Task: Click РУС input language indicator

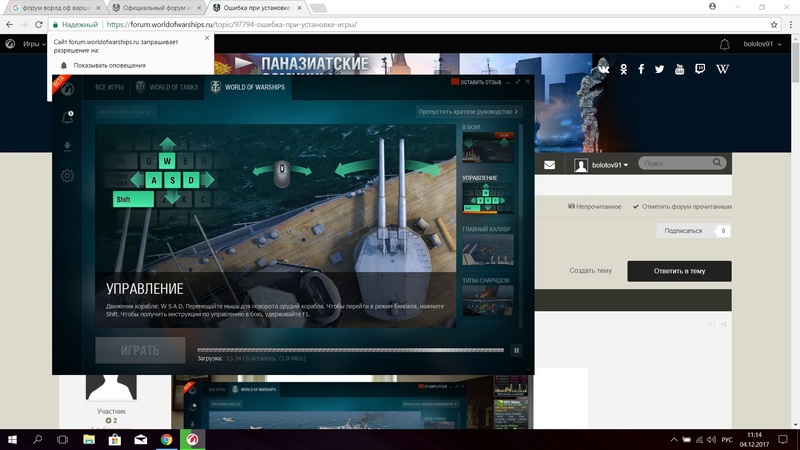Action: point(727,440)
